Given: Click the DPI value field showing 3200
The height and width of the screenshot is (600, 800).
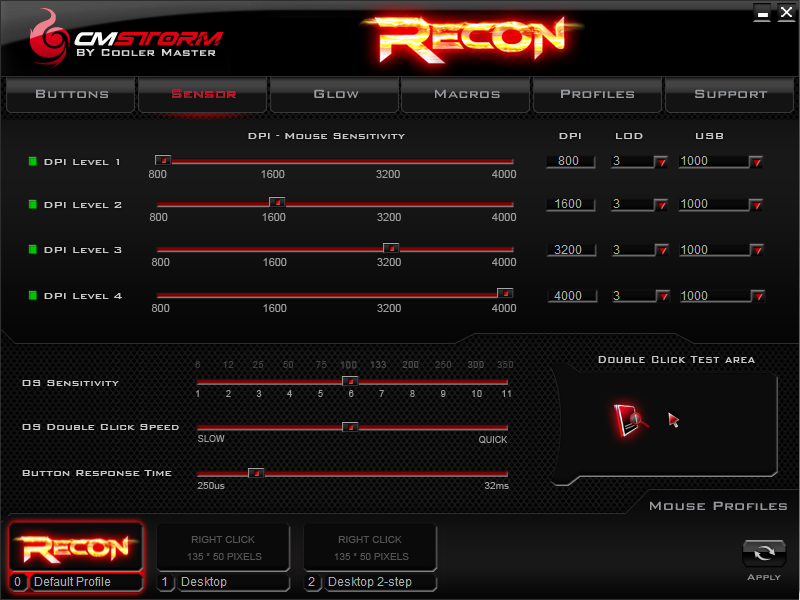Looking at the screenshot, I should point(571,250).
